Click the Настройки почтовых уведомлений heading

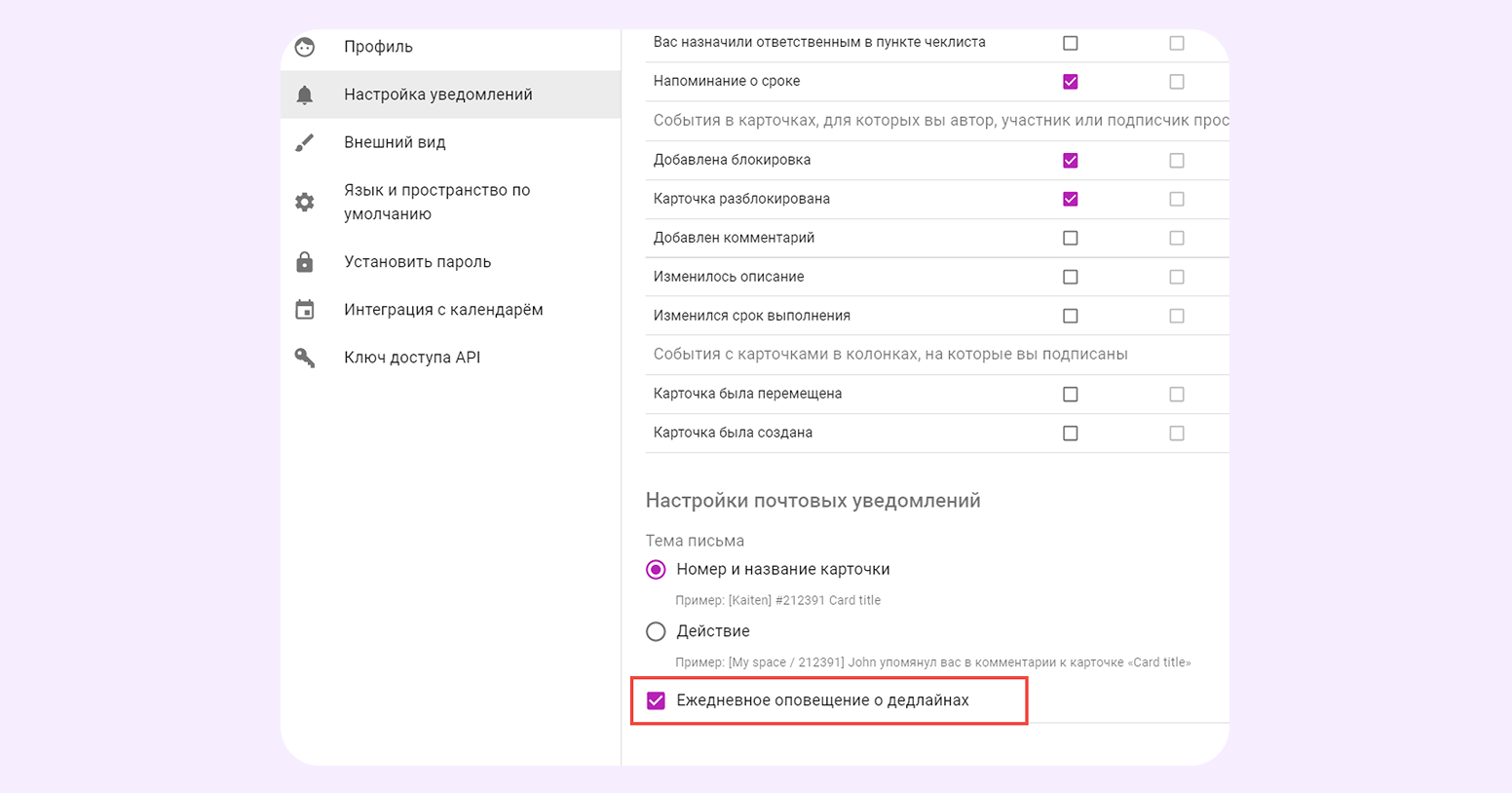[x=813, y=501]
